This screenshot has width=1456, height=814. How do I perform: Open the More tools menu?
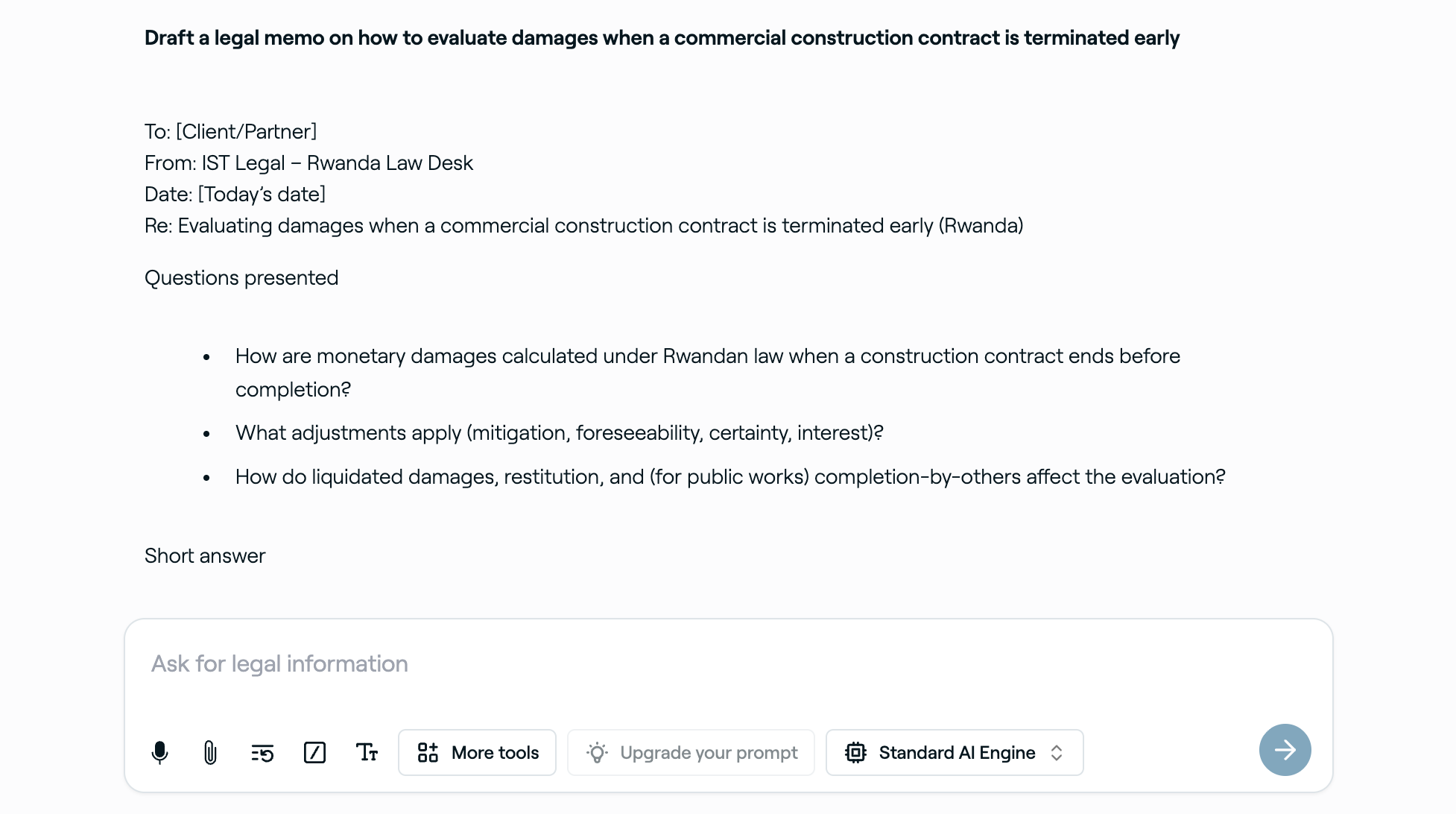coord(477,753)
